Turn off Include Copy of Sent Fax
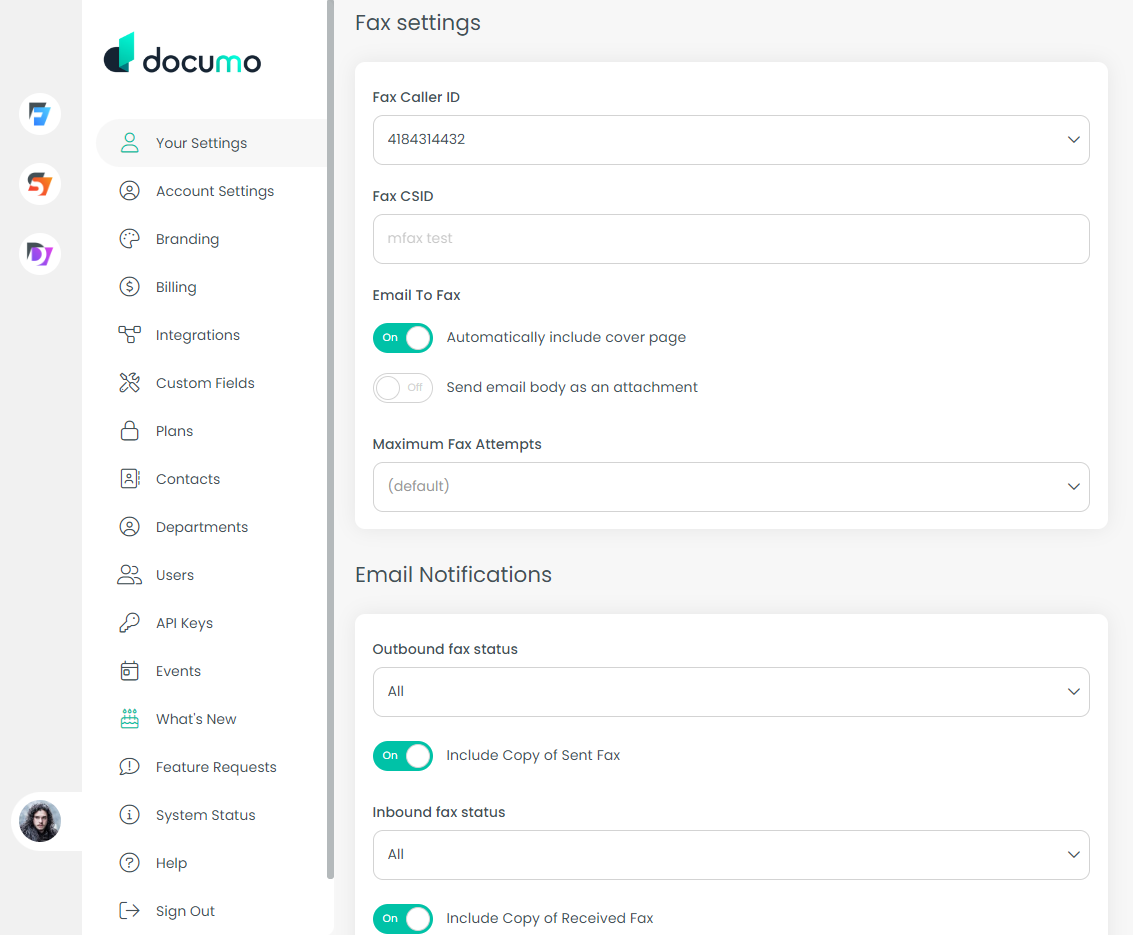This screenshot has width=1133, height=935. 403,756
